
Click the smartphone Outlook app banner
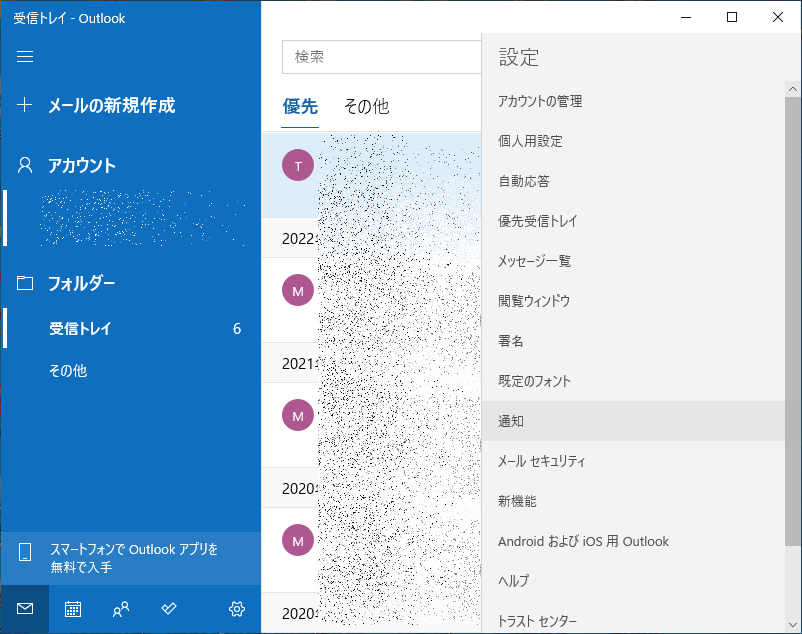pos(130,558)
